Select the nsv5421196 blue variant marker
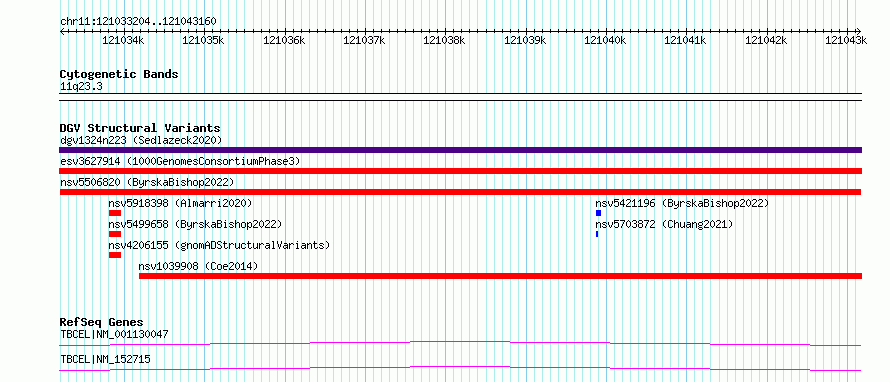 pos(598,213)
